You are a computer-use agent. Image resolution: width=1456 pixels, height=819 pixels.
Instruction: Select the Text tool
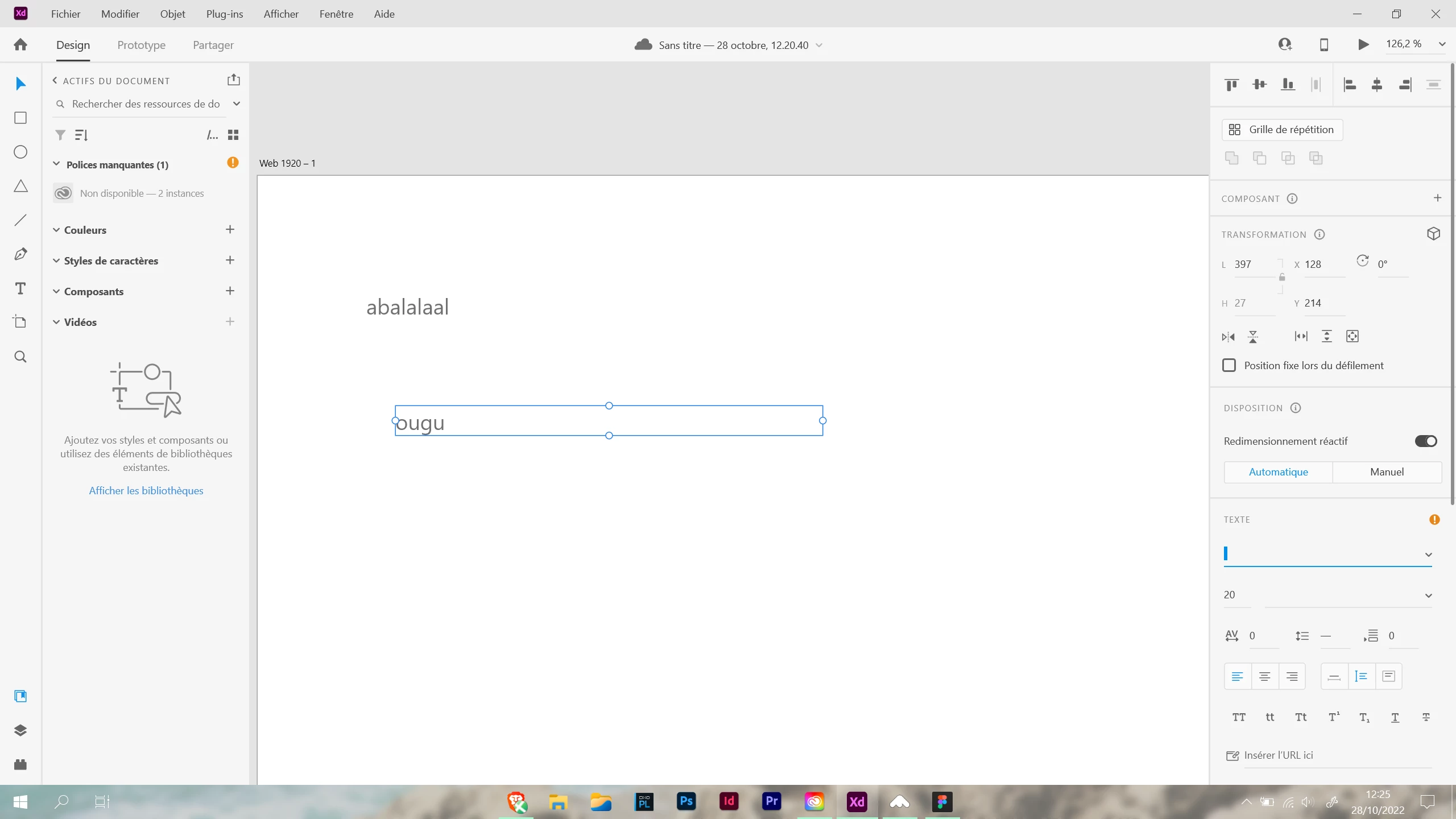coord(20,288)
